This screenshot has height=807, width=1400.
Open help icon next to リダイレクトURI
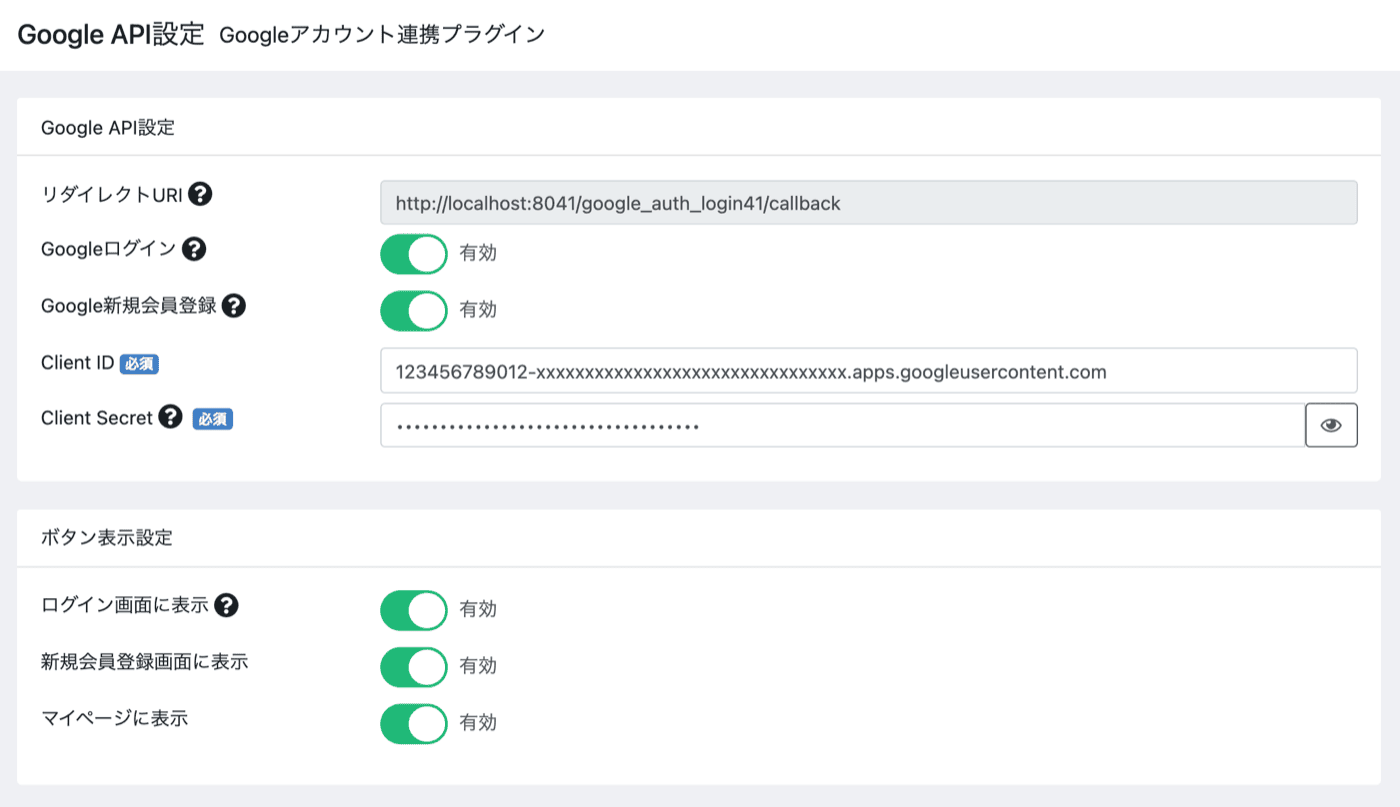pyautogui.click(x=200, y=194)
